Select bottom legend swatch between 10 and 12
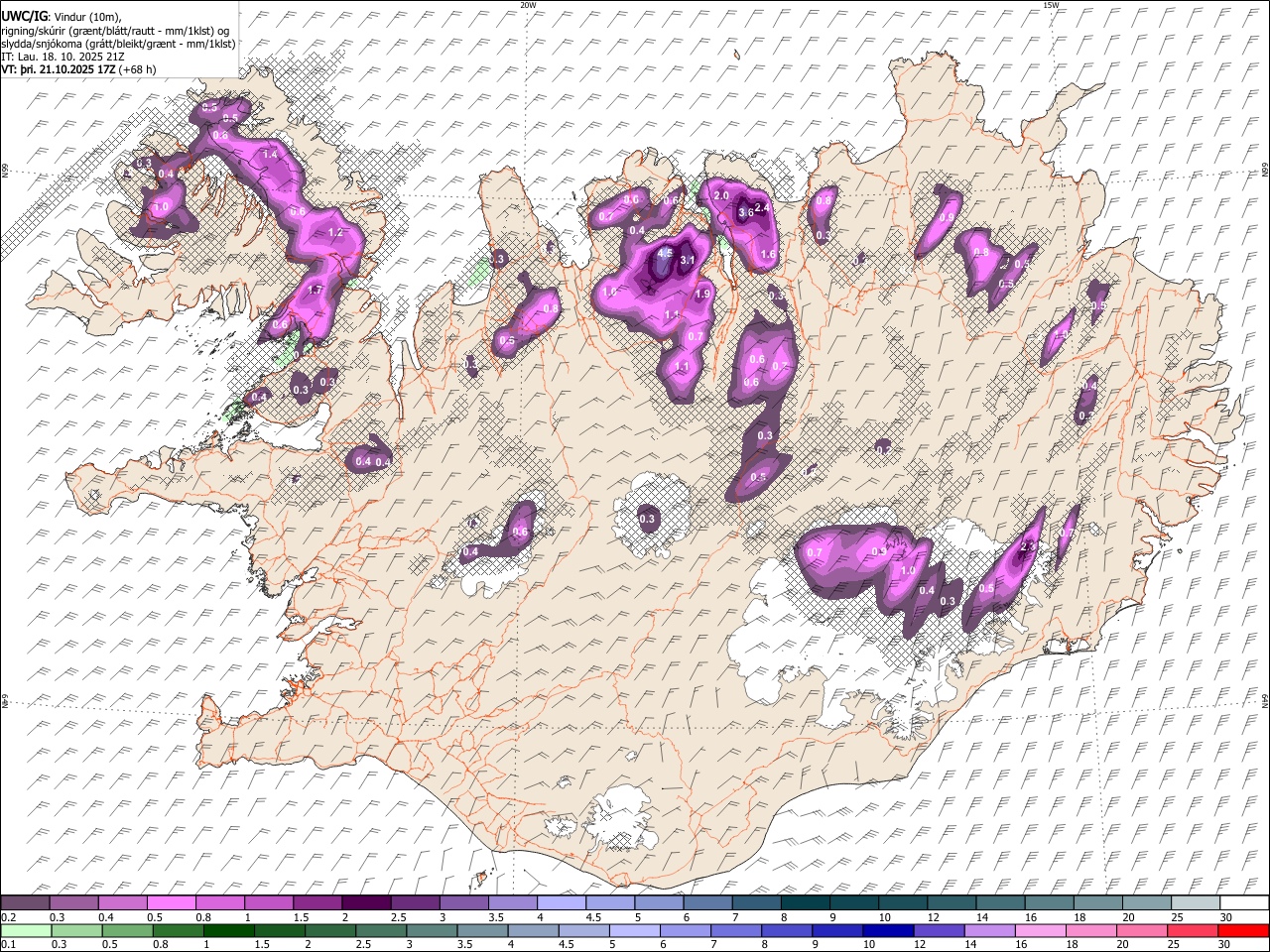The height and width of the screenshot is (952, 1270). coord(891,930)
